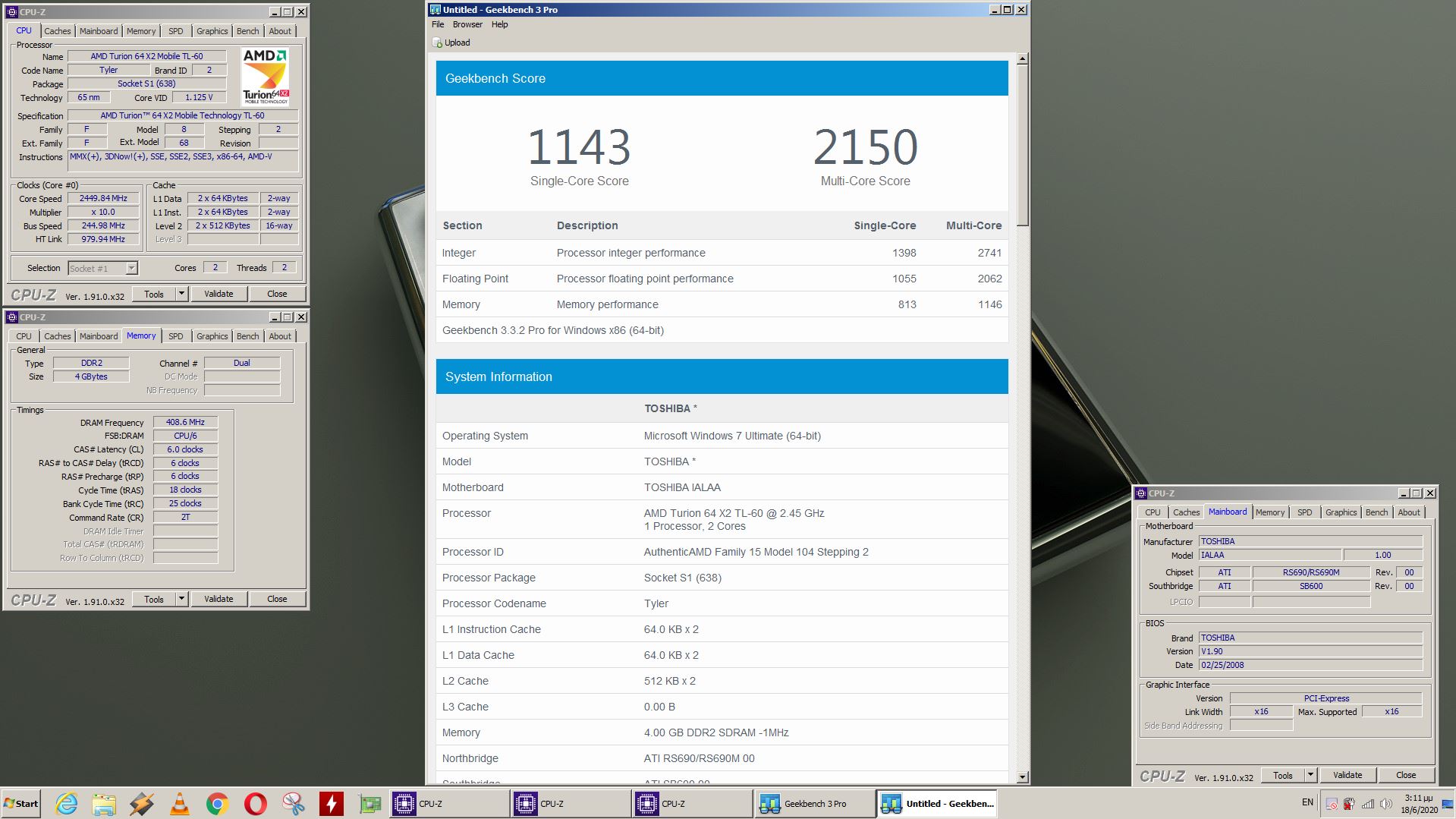This screenshot has width=1456, height=819.
Task: Open Opera browser from the taskbar
Action: [256, 803]
